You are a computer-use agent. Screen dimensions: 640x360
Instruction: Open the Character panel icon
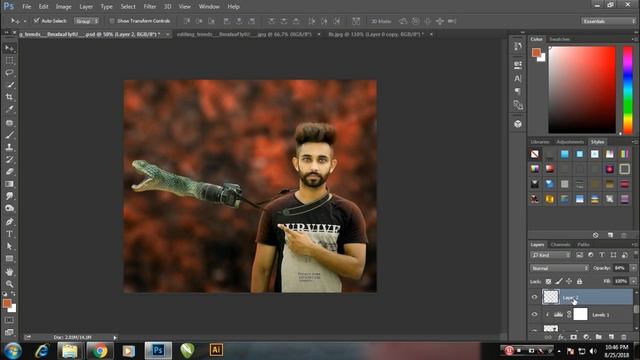tap(518, 78)
